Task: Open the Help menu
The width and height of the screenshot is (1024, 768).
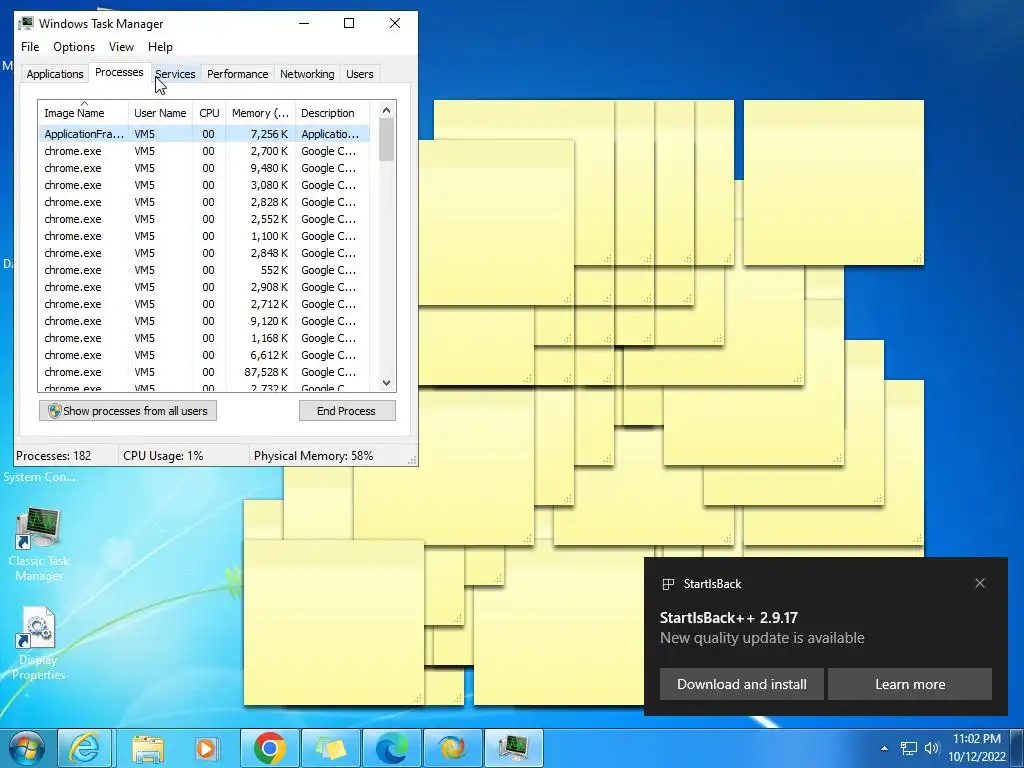Action: pyautogui.click(x=160, y=47)
